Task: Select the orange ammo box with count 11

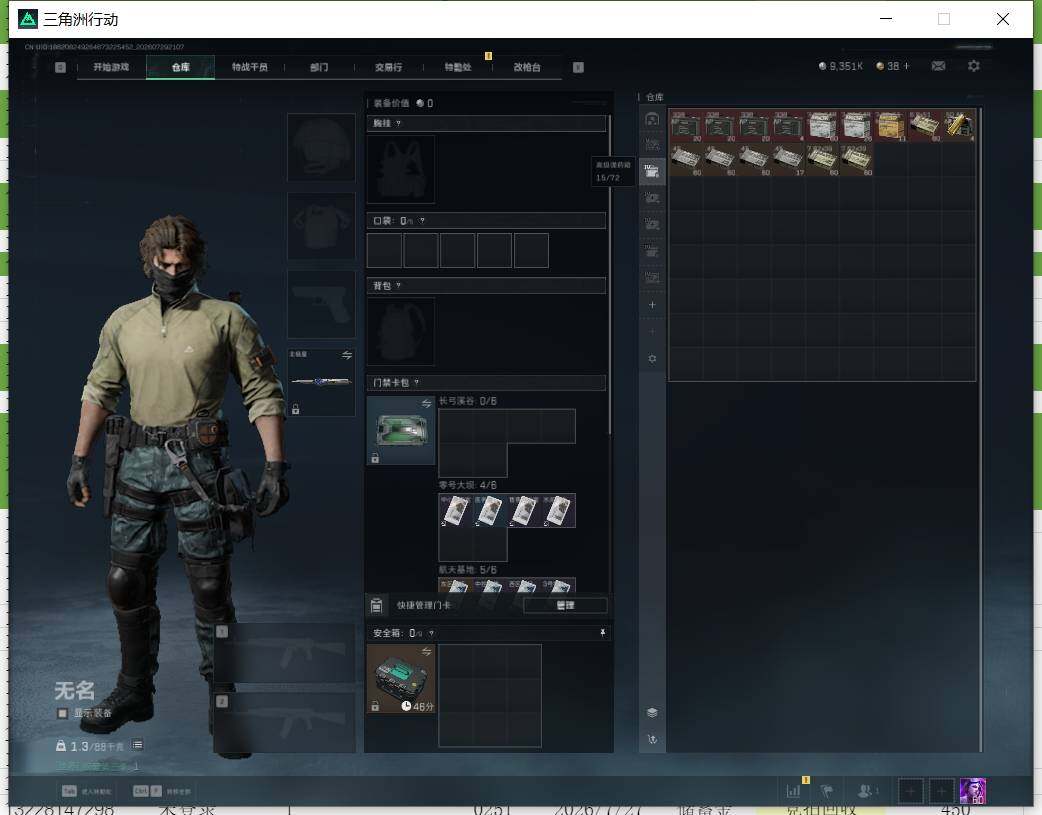Action: click(x=891, y=126)
